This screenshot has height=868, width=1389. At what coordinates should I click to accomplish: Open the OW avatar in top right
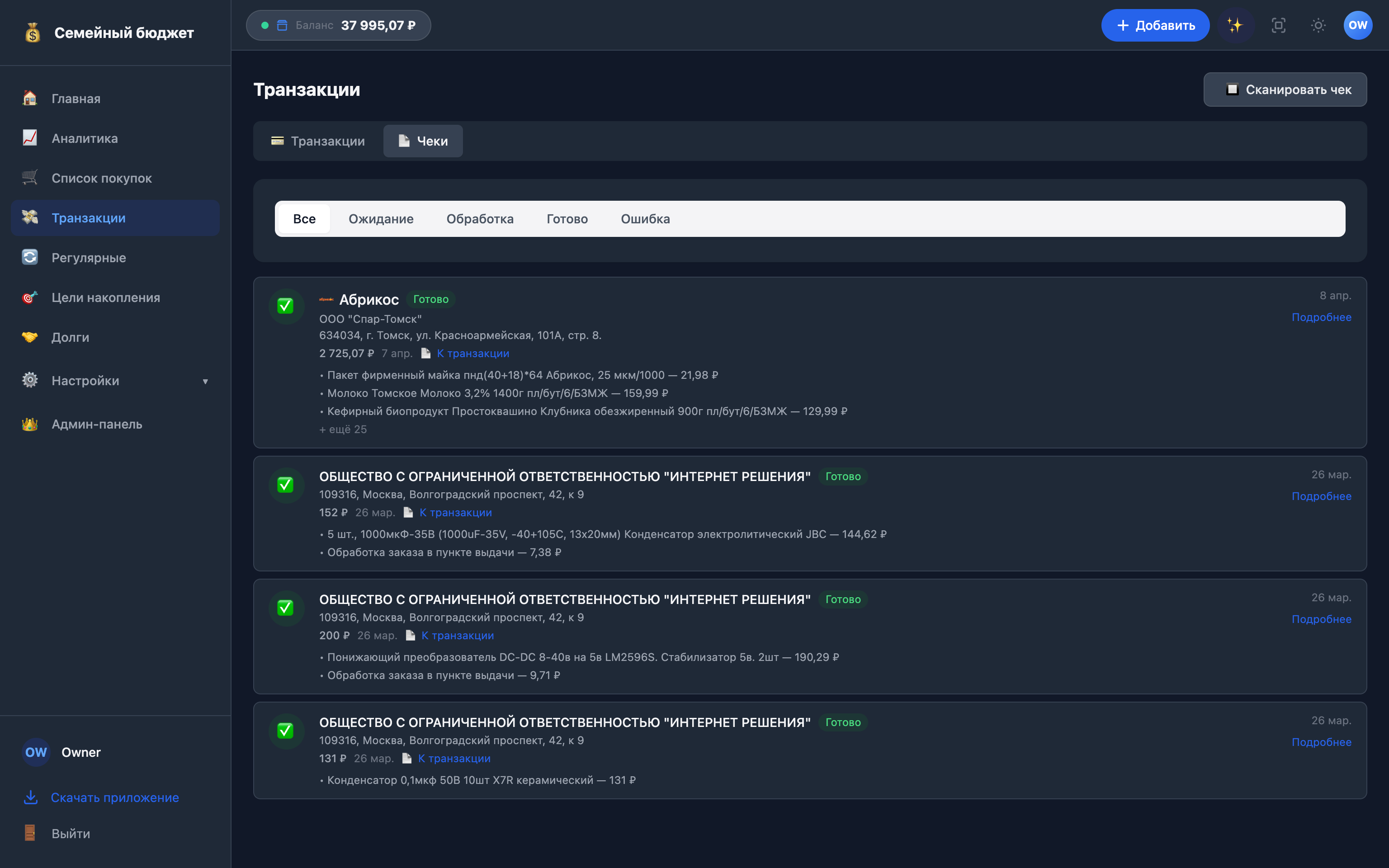[x=1357, y=25]
